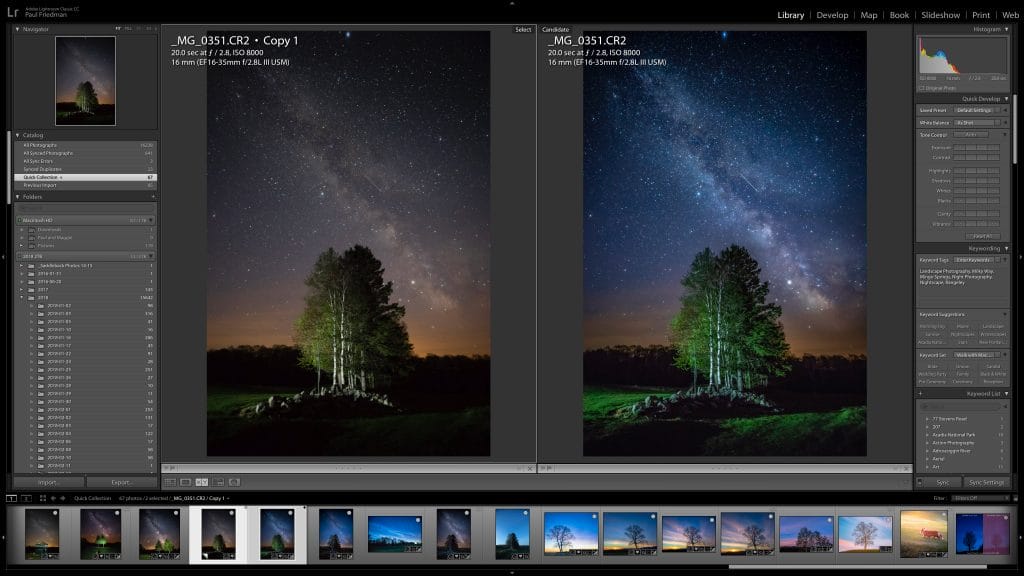This screenshot has height=576, width=1024.
Task: Open the White Balance As Shot dropdown
Action: click(x=975, y=121)
